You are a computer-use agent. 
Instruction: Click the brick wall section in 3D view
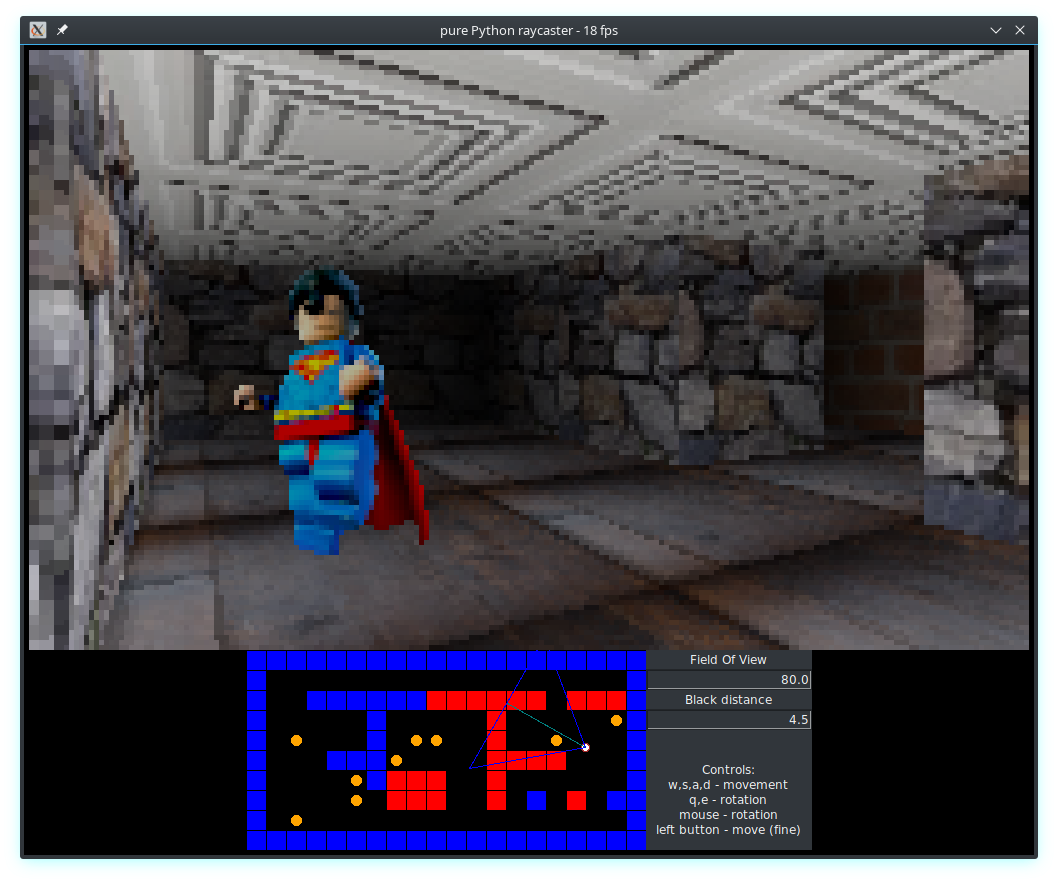tap(874, 351)
